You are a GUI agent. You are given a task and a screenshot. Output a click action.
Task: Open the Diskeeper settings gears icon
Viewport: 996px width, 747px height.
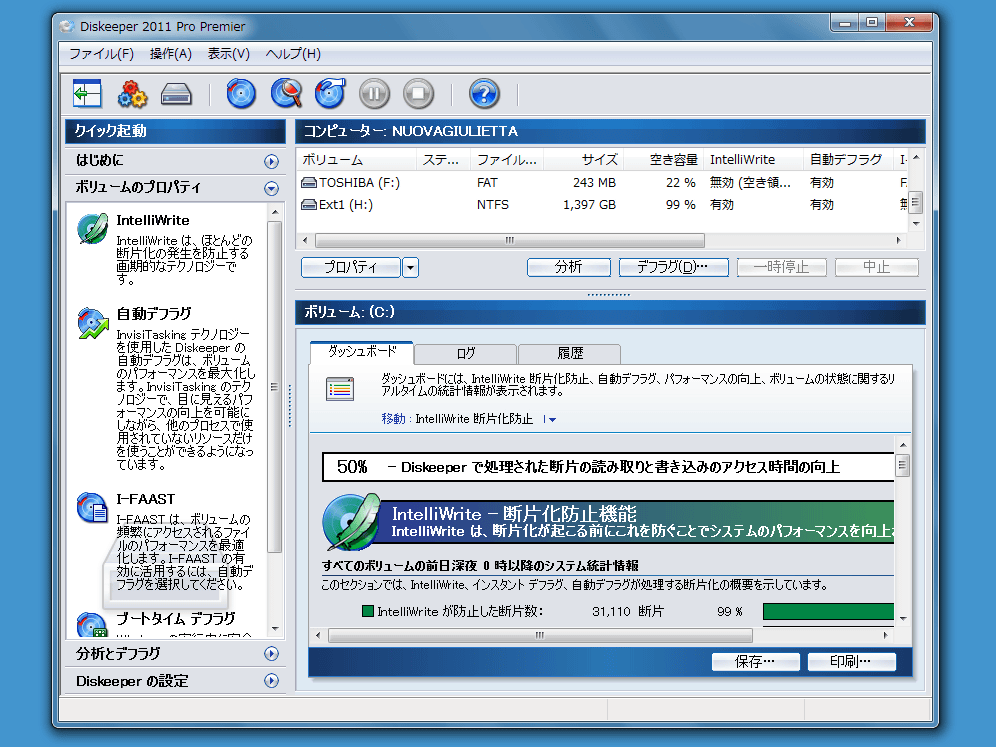point(131,94)
